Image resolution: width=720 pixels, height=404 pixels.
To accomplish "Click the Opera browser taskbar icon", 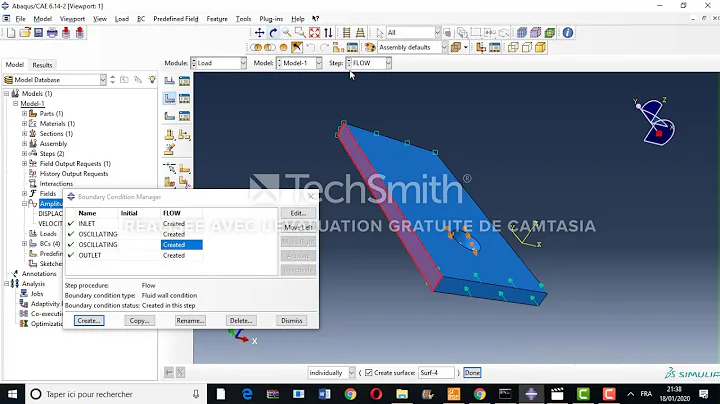I will 376,394.
